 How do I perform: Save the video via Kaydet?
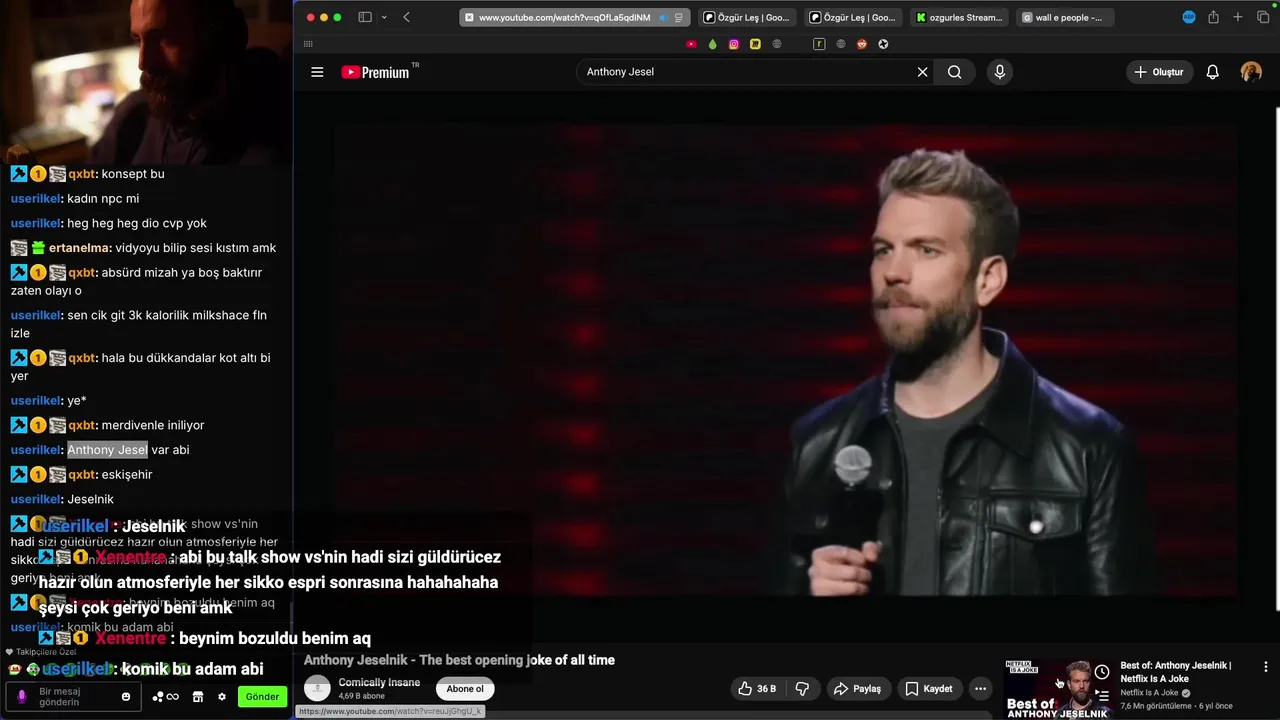click(x=928, y=689)
